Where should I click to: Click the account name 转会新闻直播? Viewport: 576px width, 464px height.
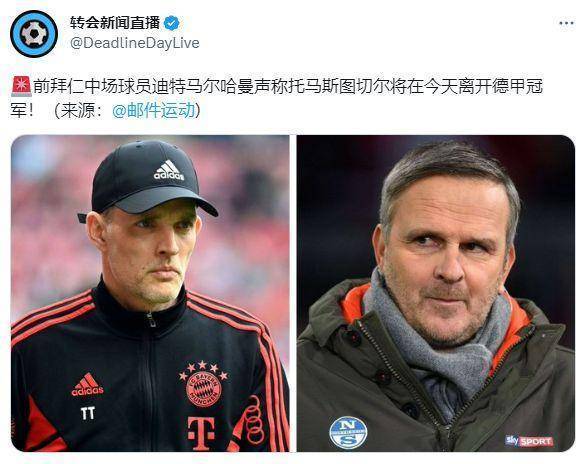(115, 23)
